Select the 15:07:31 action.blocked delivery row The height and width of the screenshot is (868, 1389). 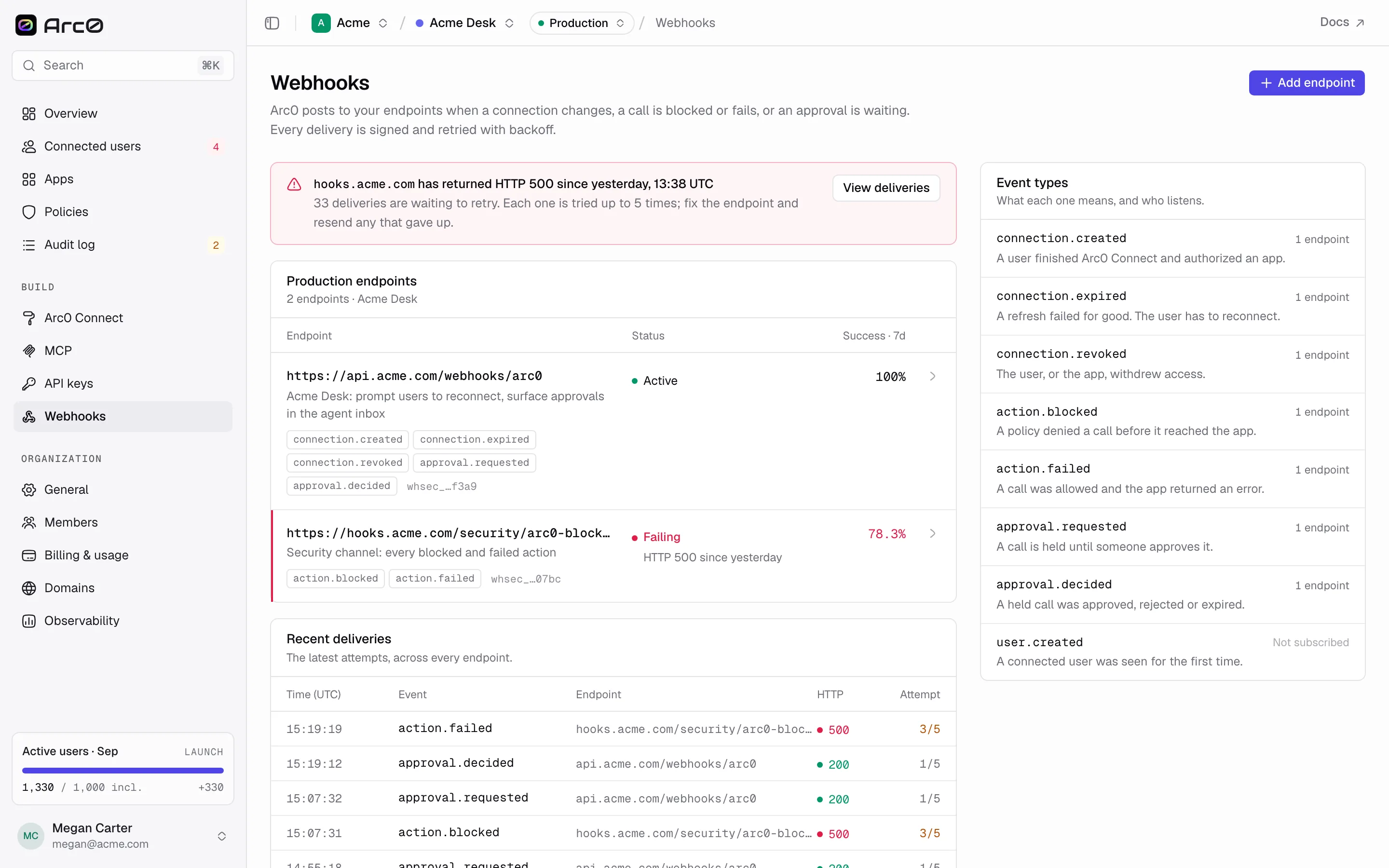(613, 833)
